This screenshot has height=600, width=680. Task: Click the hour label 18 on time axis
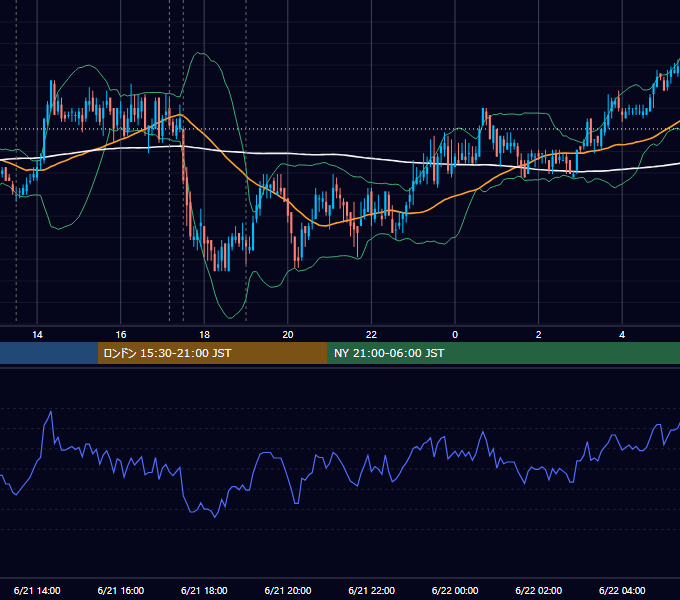coord(204,335)
